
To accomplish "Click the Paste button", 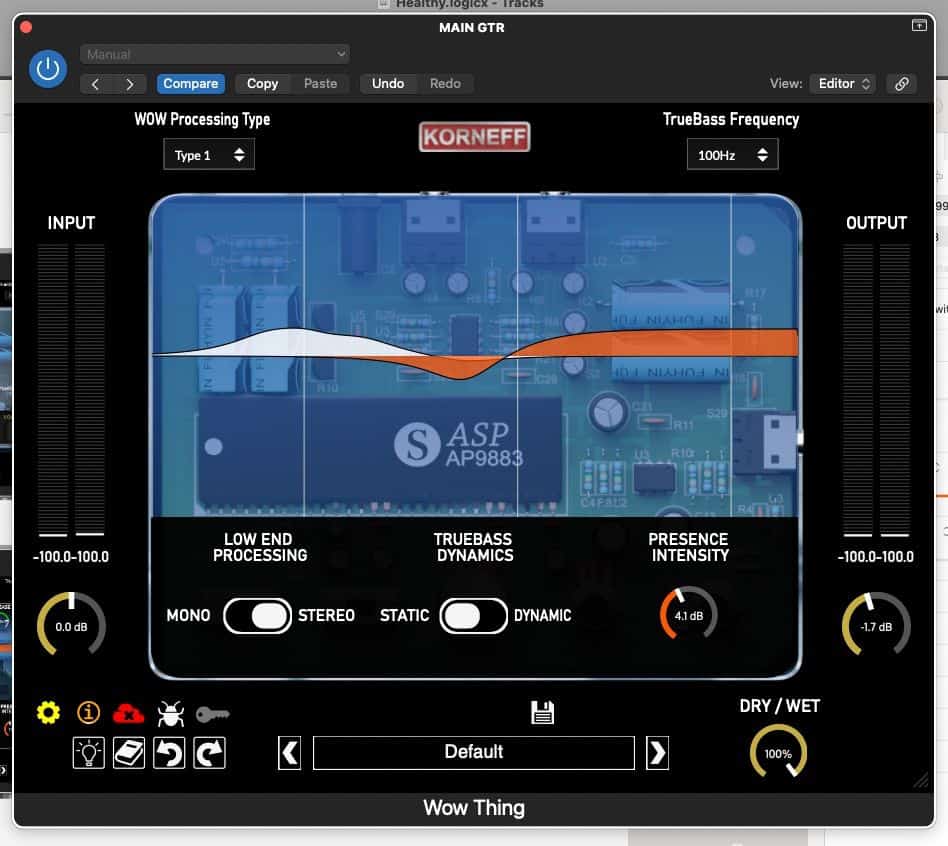I will click(320, 83).
